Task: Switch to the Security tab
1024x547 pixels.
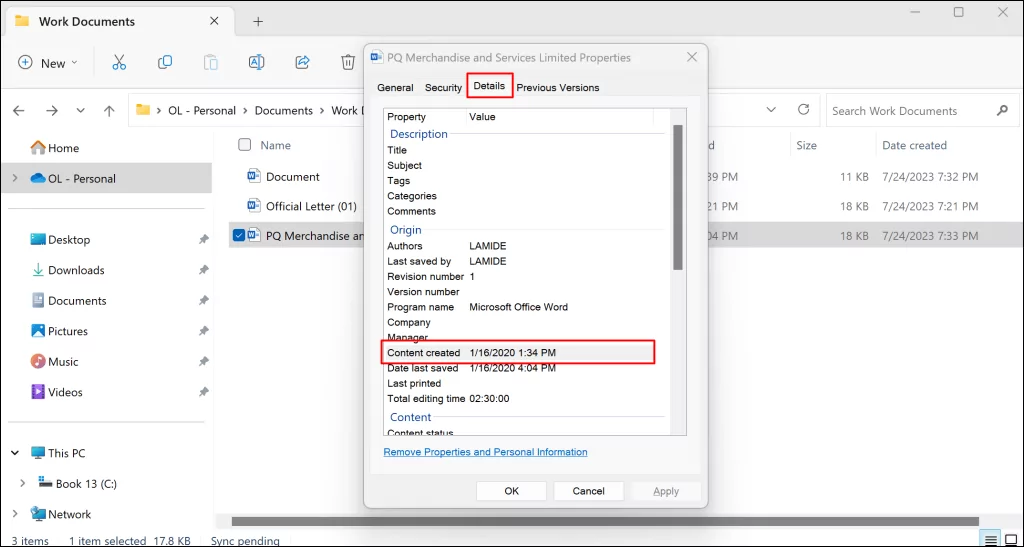Action: tap(443, 88)
